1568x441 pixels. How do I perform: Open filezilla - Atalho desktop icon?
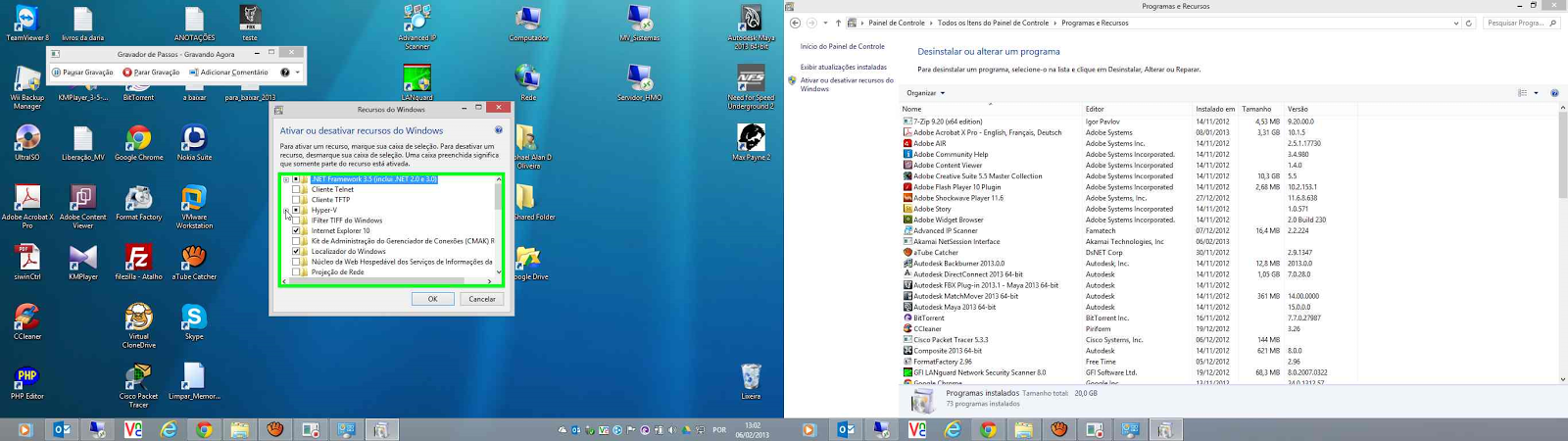point(138,263)
